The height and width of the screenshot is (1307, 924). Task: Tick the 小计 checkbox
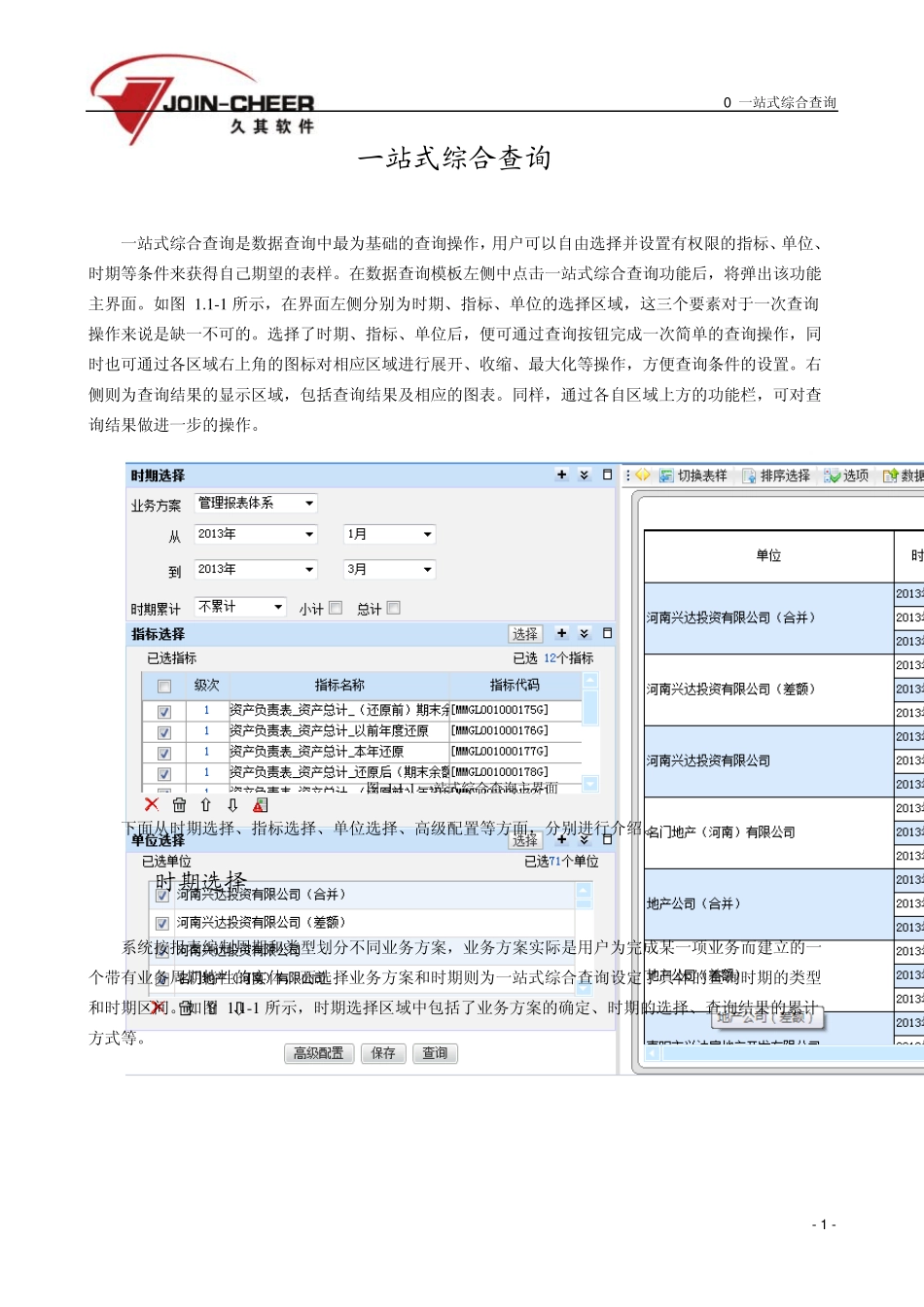(336, 608)
